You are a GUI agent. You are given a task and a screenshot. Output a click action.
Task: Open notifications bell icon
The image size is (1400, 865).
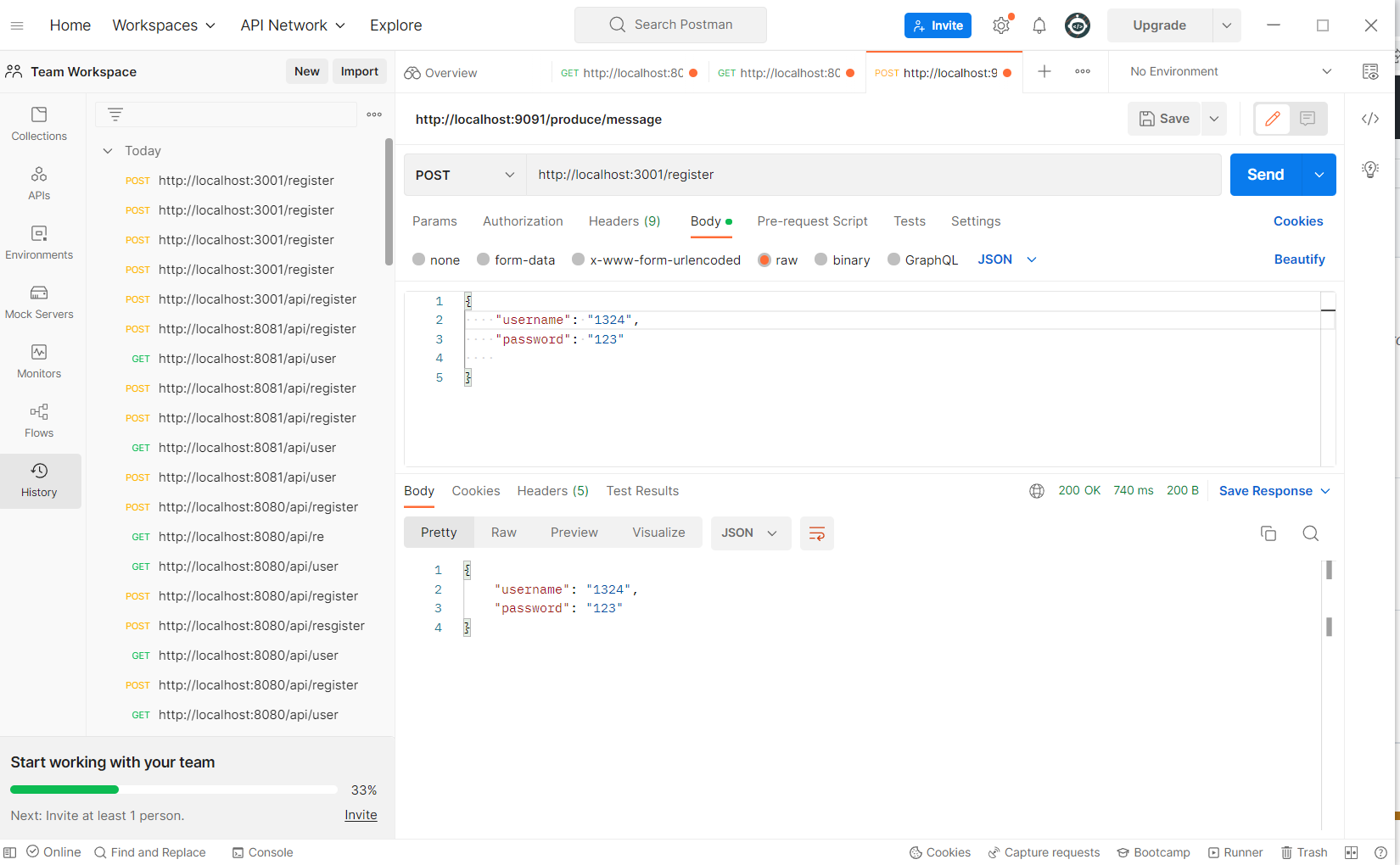[1039, 25]
